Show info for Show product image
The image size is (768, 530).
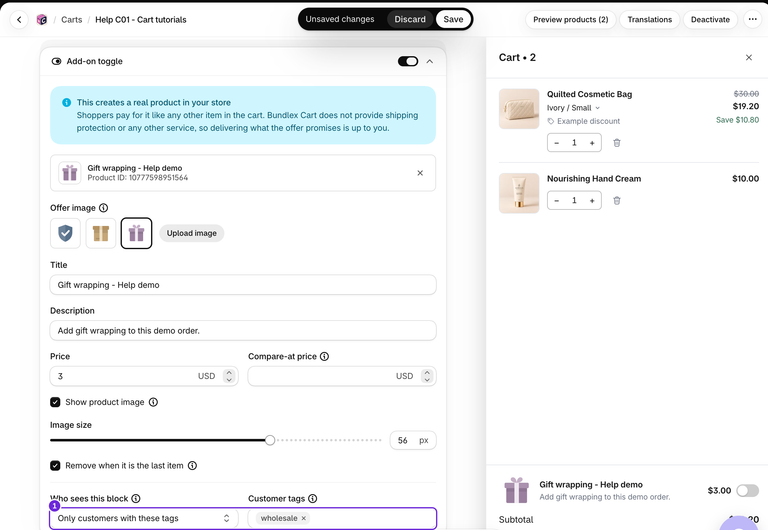[153, 402]
